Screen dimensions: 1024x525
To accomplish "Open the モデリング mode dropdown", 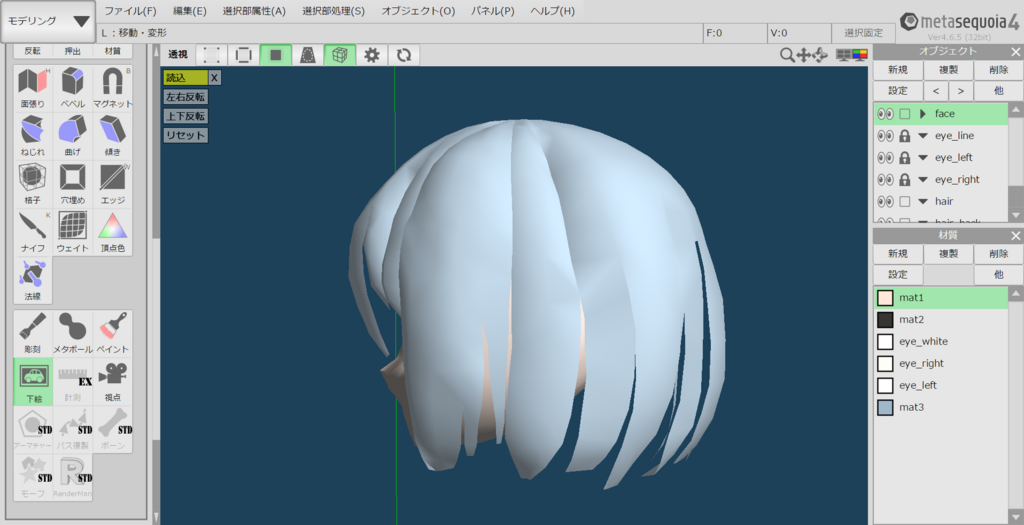I will click(x=48, y=21).
